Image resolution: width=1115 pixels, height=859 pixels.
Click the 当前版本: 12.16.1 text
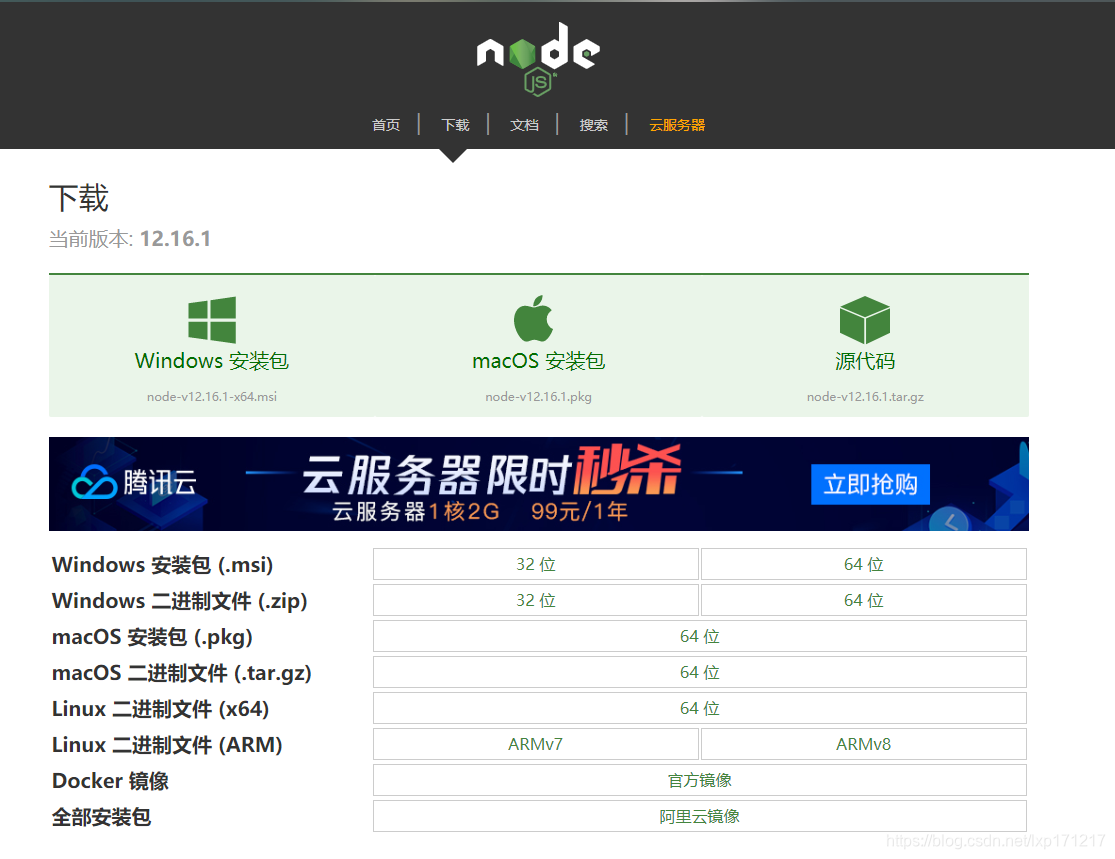point(130,239)
